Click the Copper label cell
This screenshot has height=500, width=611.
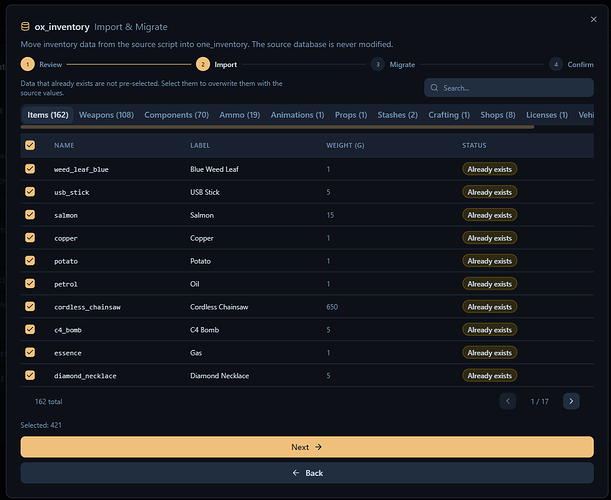point(202,238)
